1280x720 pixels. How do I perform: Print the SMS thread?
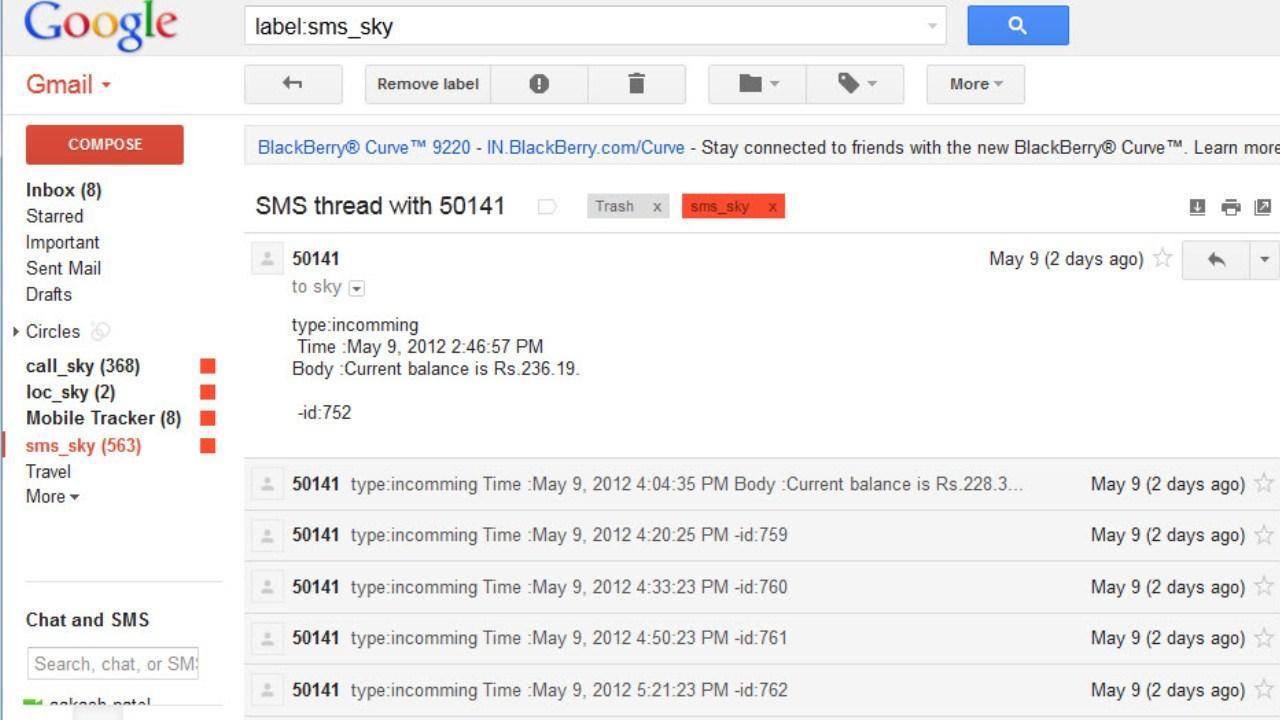pos(1230,207)
